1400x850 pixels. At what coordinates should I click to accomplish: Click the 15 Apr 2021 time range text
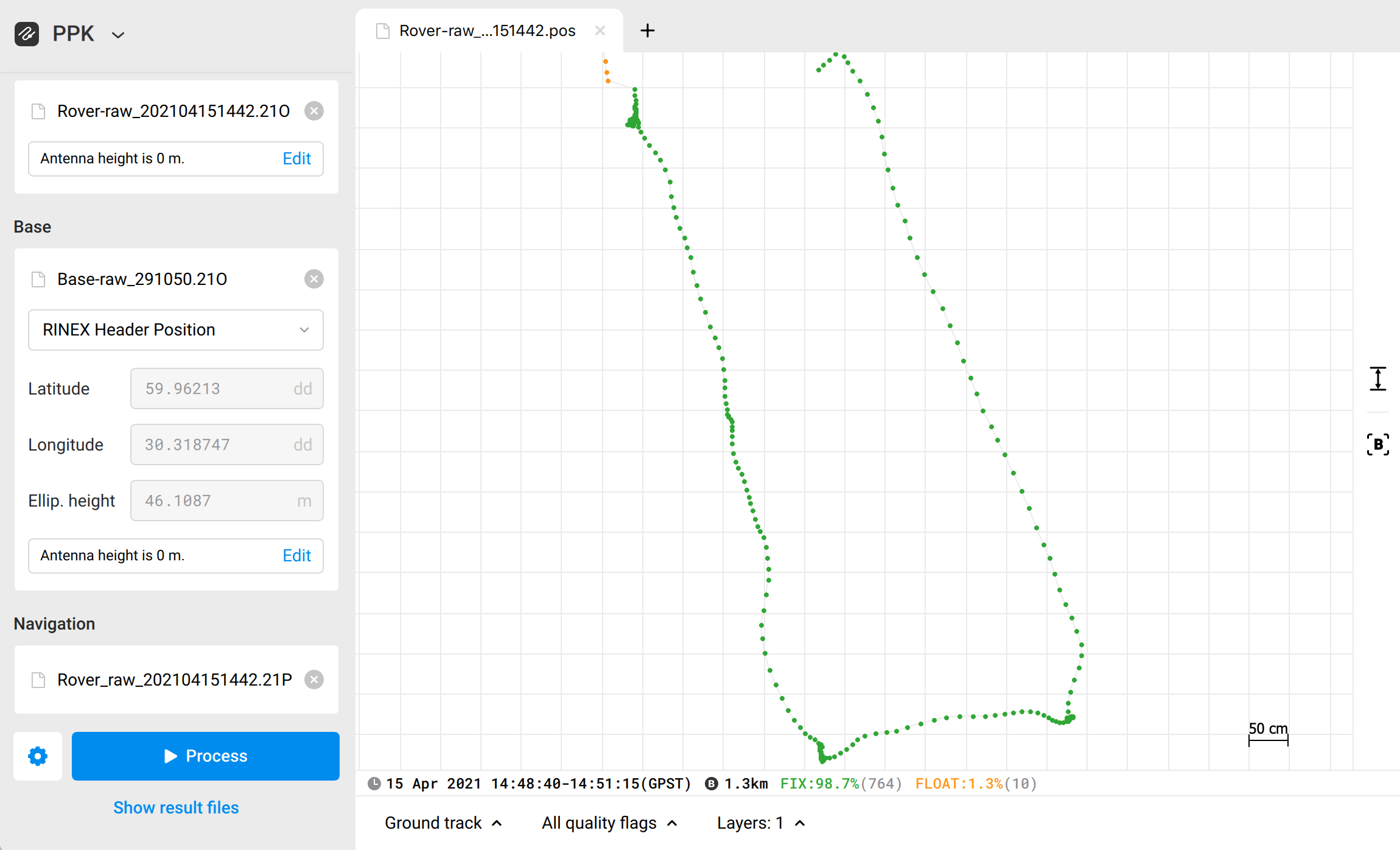click(539, 784)
